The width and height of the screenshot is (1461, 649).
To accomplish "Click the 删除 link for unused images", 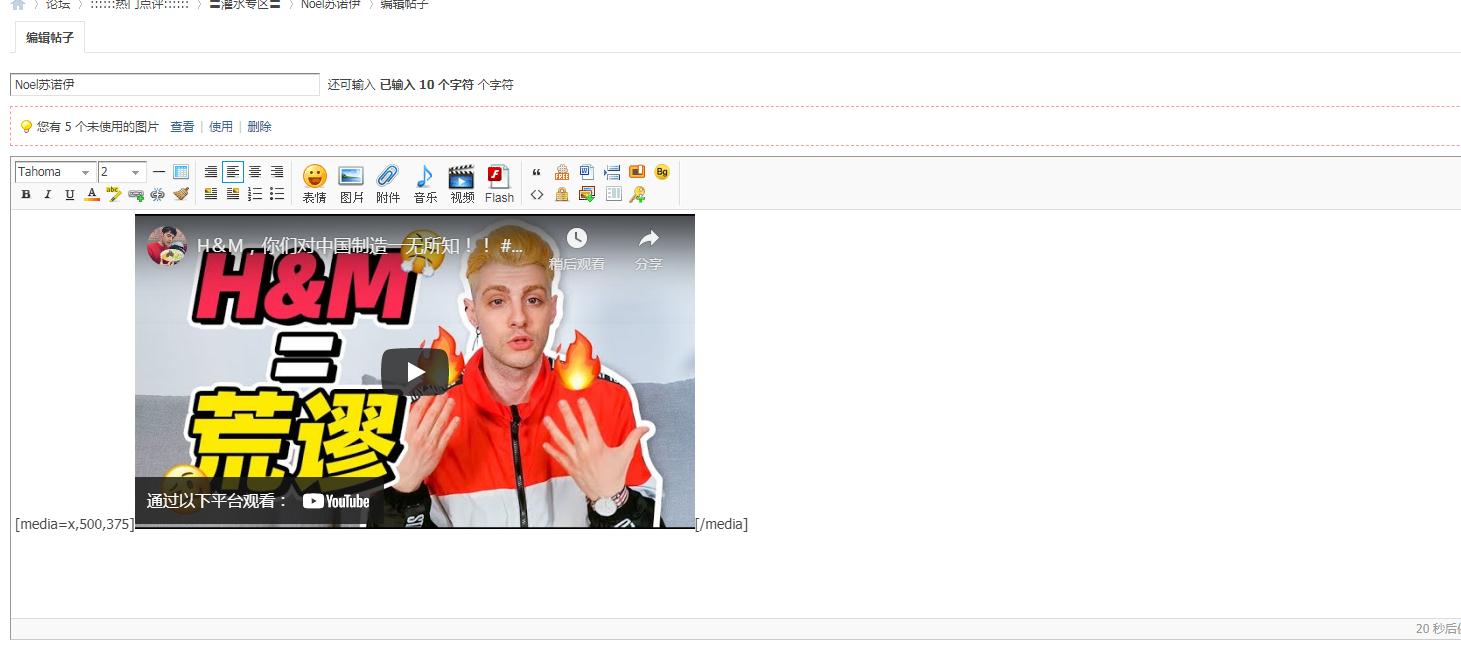I will click(259, 126).
